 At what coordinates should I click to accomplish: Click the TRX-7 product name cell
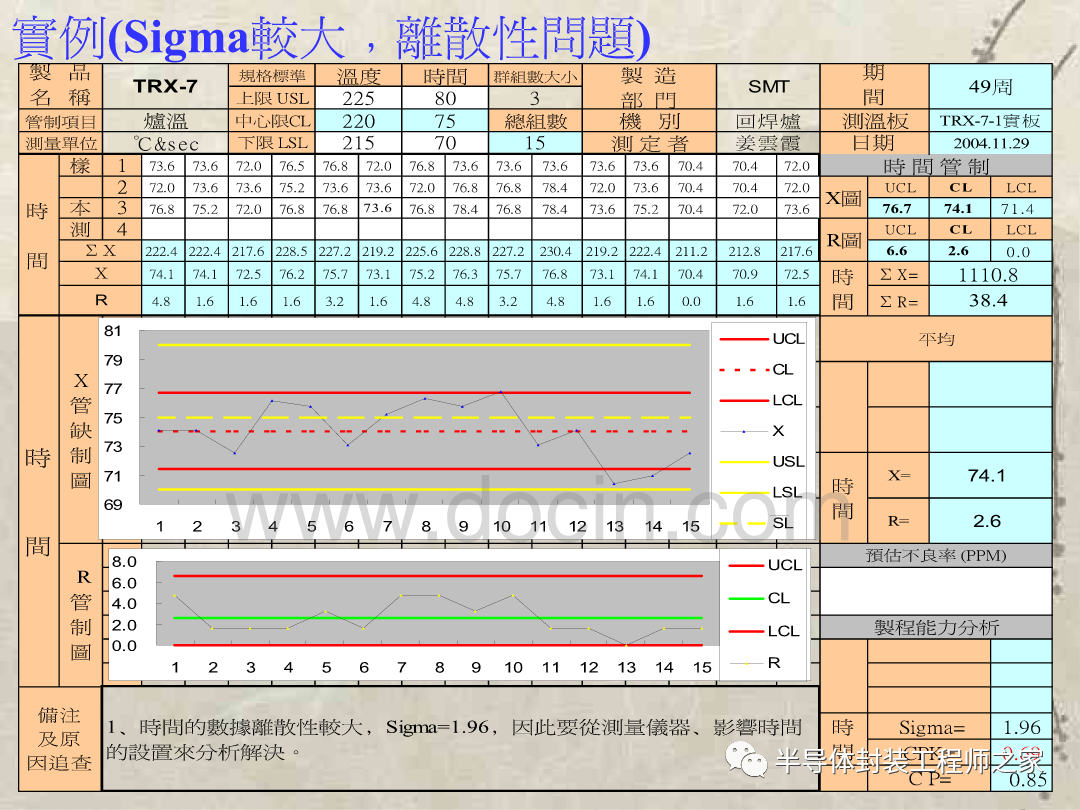point(165,86)
